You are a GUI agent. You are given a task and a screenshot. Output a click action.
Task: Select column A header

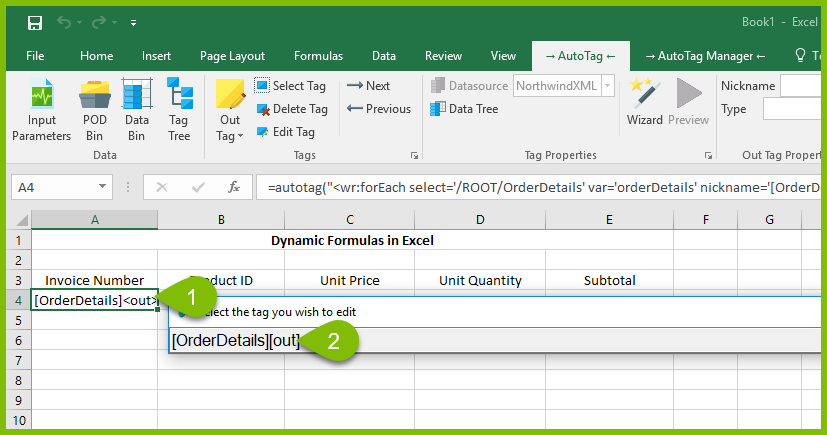click(x=94, y=220)
